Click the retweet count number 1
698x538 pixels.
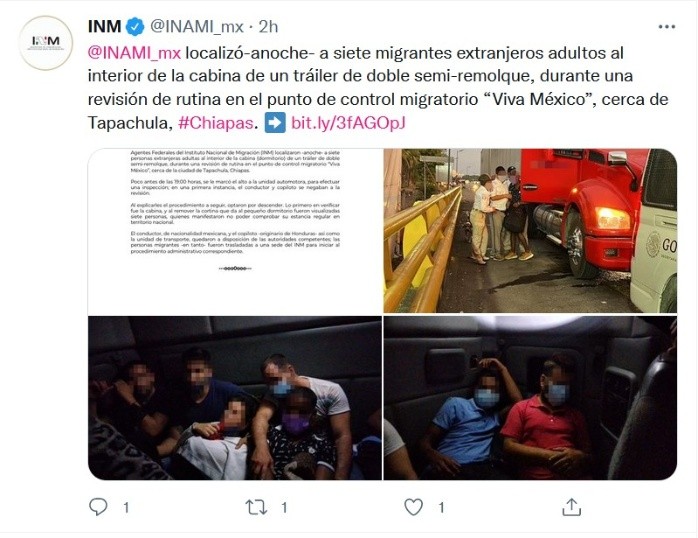pos(284,507)
